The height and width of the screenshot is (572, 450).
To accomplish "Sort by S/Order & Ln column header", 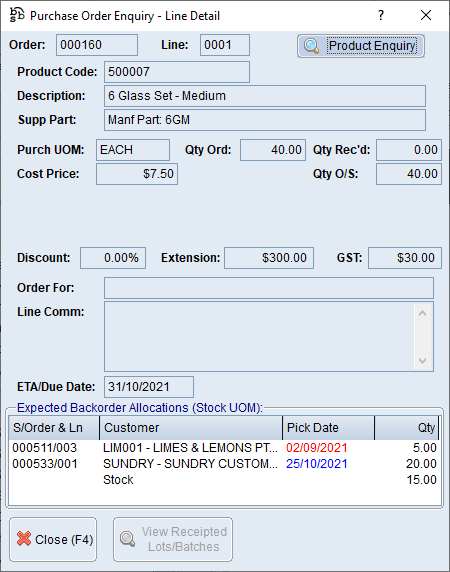I will [54, 428].
